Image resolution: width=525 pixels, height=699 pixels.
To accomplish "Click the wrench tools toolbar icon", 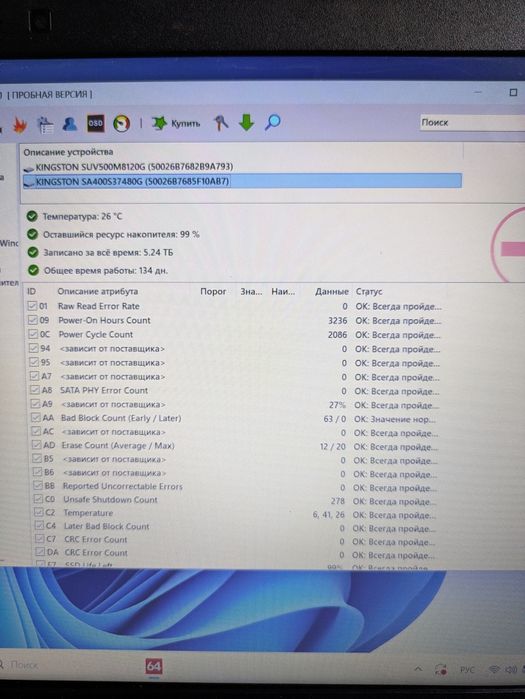I will pyautogui.click(x=221, y=122).
